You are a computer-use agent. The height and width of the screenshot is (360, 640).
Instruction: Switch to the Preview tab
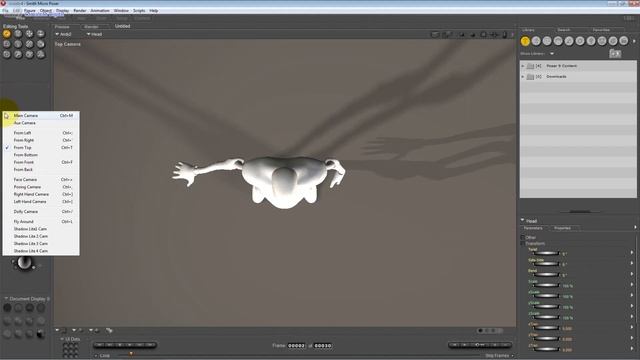coord(62,27)
